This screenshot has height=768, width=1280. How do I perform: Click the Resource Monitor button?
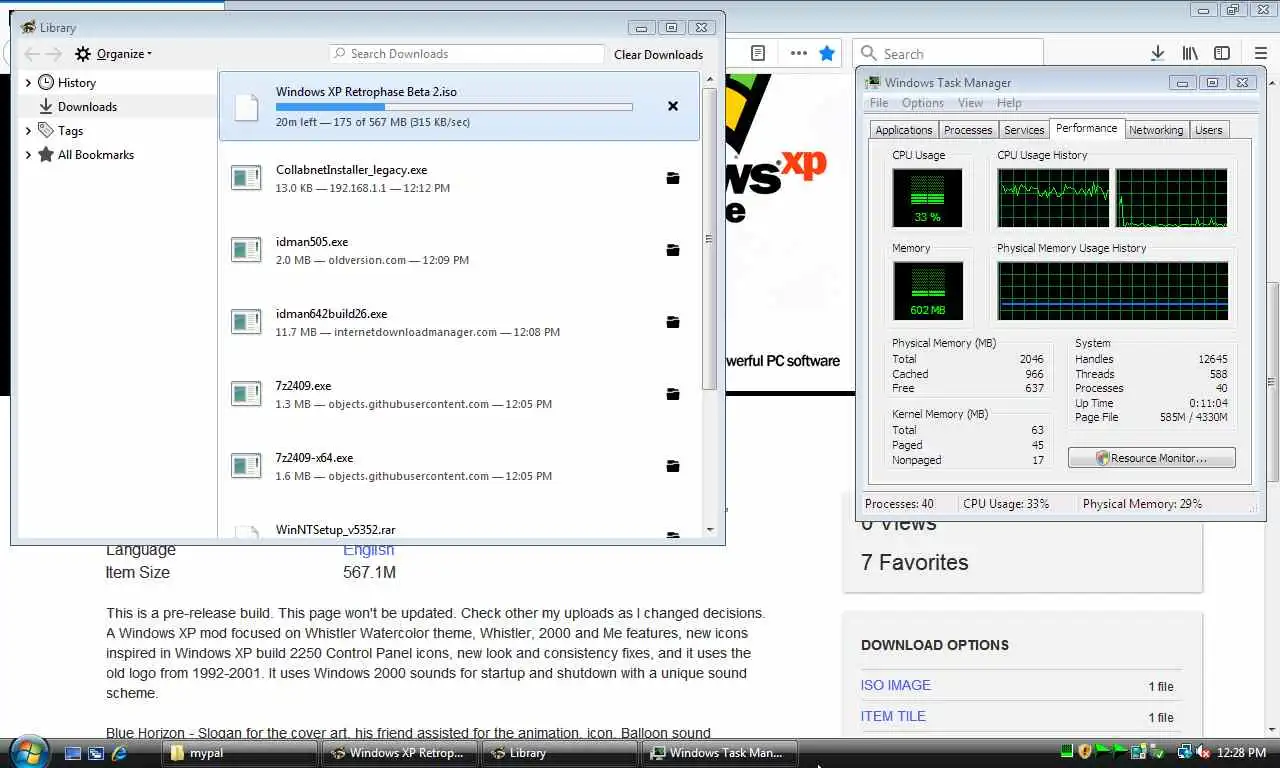(x=1152, y=458)
